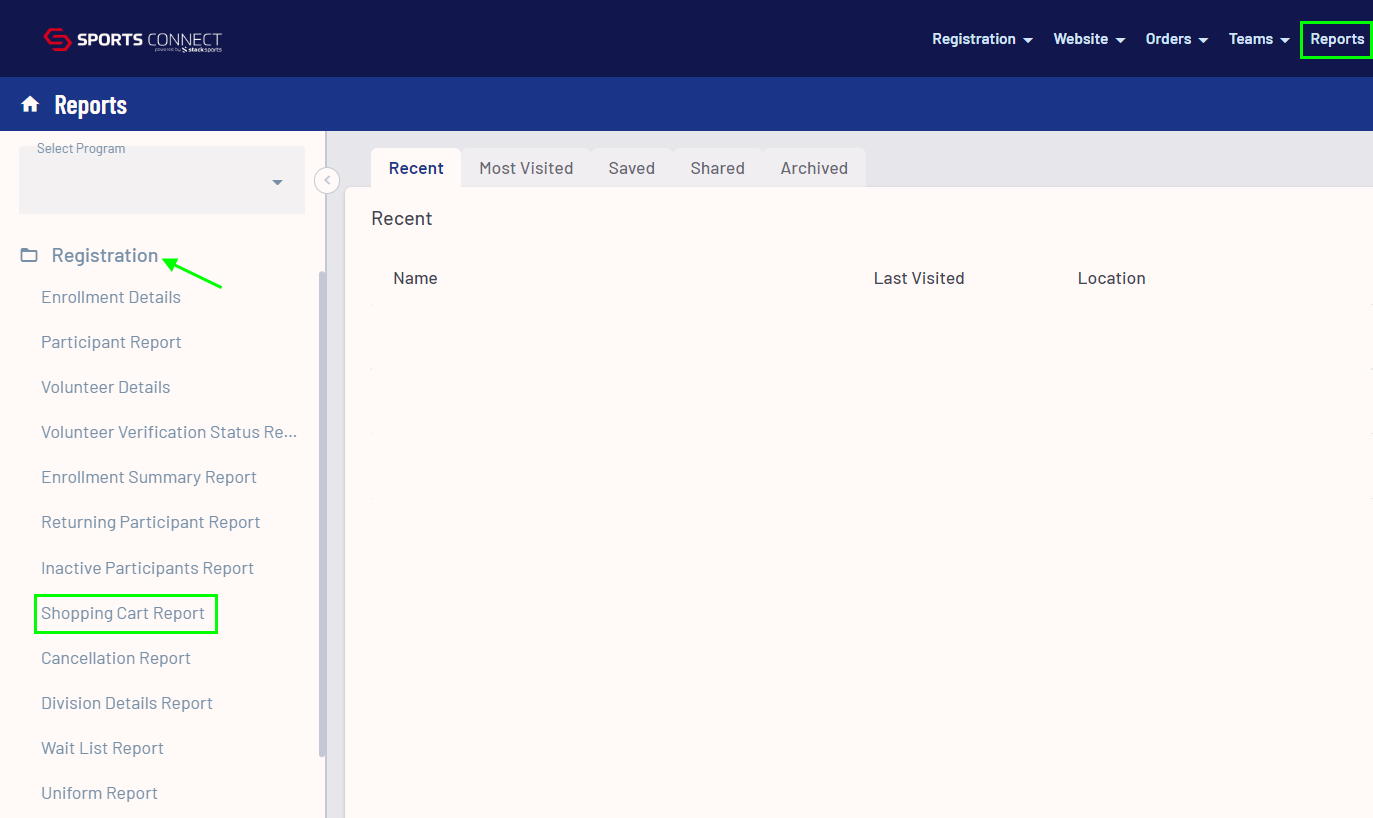The image size is (1373, 818).
Task: Expand the Teams dropdown menu
Action: tap(1259, 39)
